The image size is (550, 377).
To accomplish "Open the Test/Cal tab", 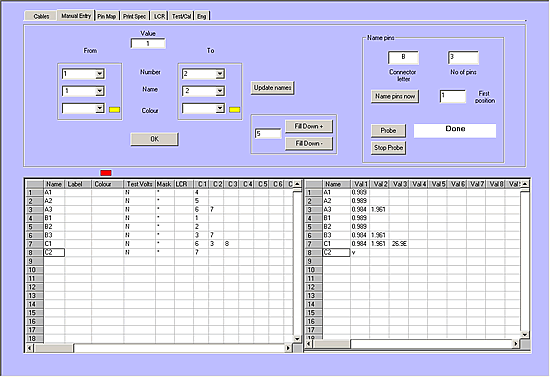I will [x=181, y=16].
